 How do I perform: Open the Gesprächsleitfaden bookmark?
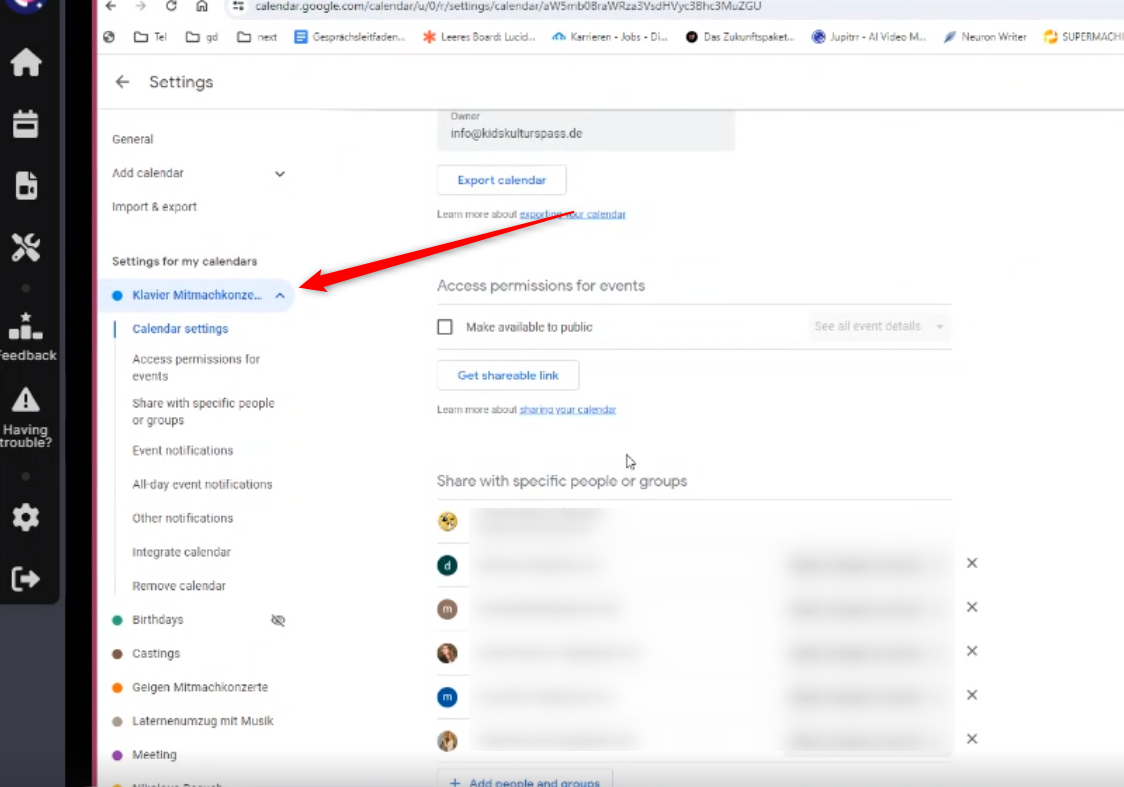click(350, 37)
